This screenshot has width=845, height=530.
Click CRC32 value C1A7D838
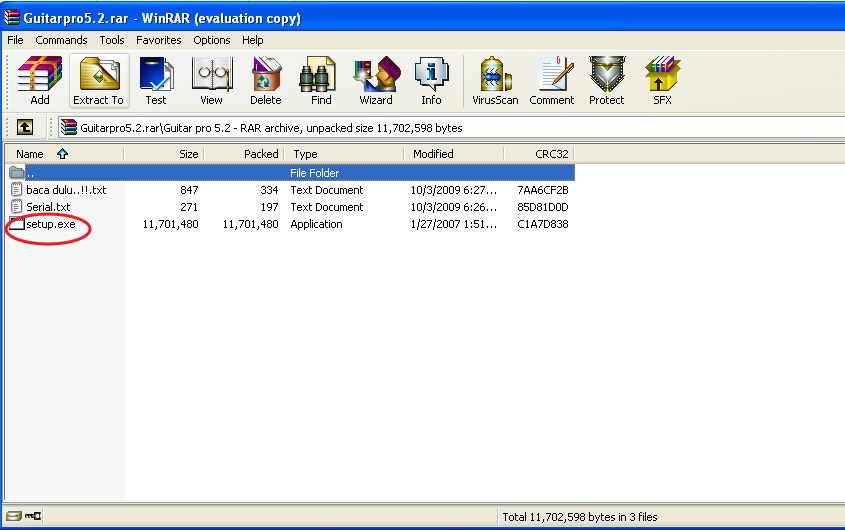pyautogui.click(x=543, y=224)
